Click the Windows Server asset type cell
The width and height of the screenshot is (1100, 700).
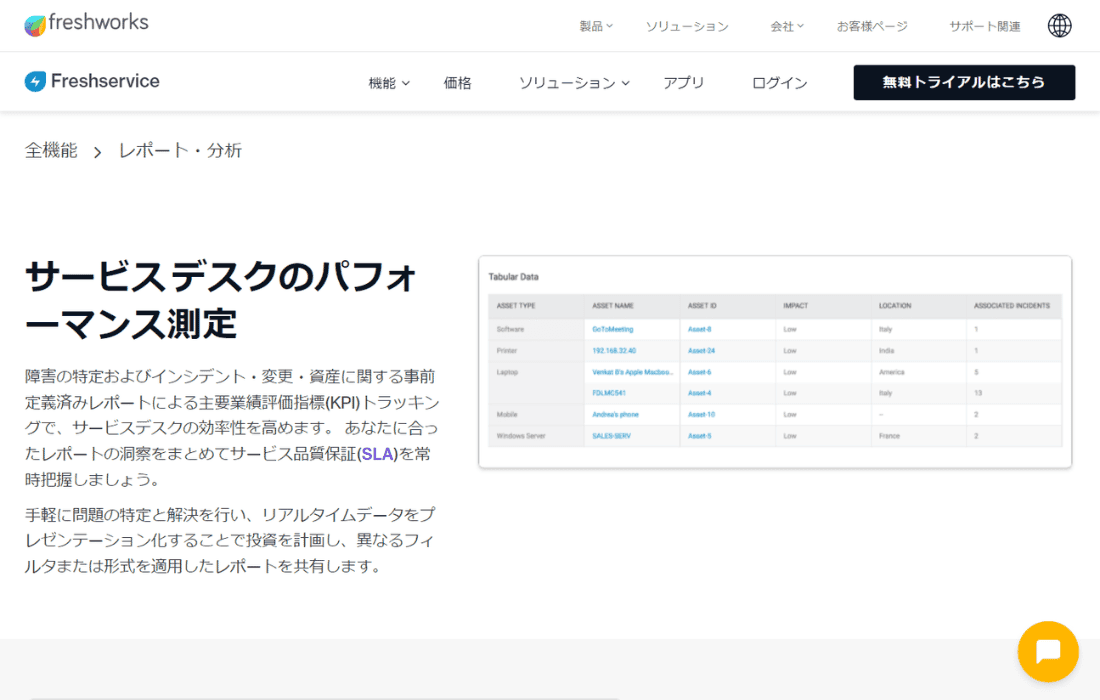[521, 436]
